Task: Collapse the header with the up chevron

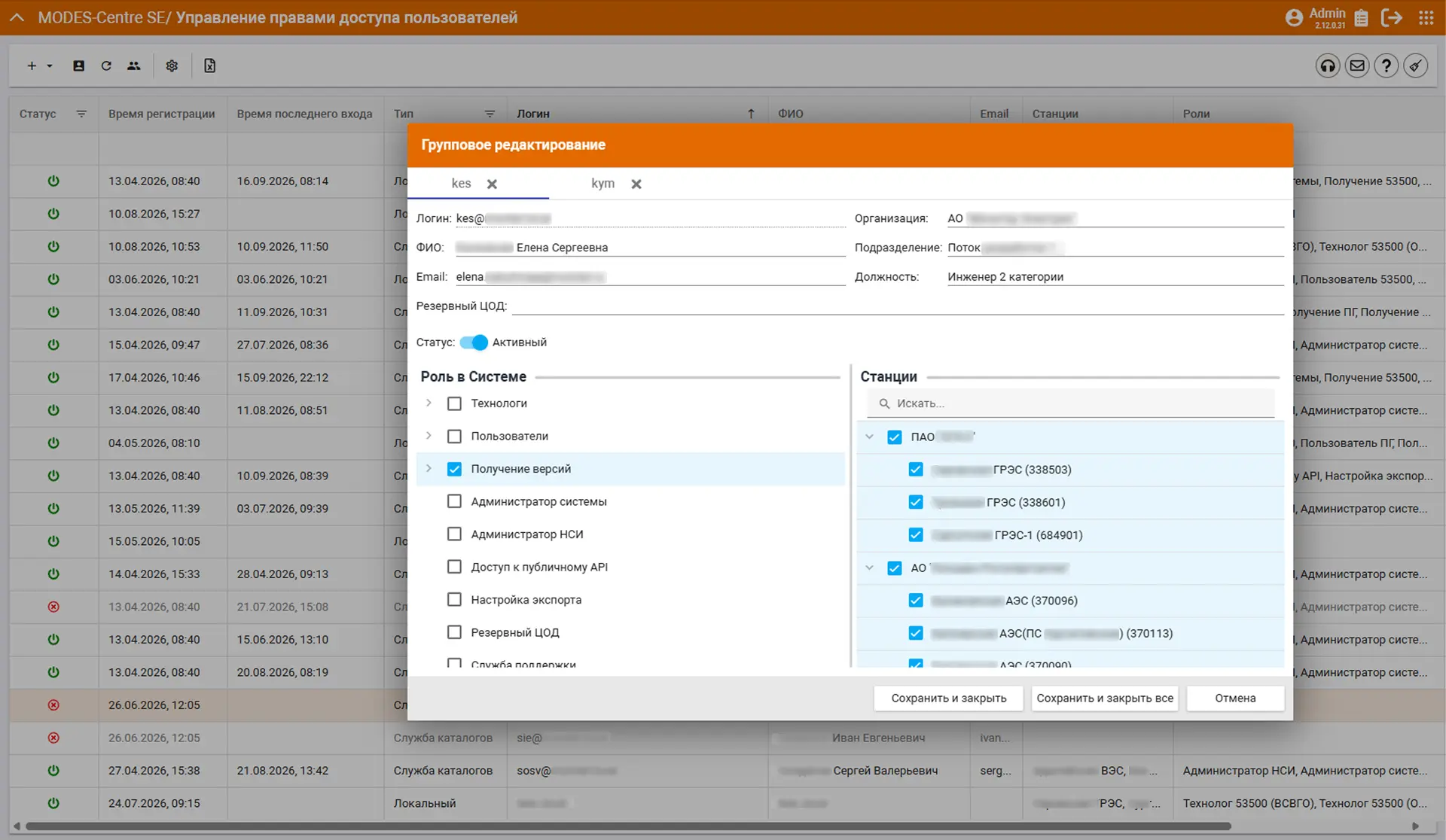Action: coord(17,17)
